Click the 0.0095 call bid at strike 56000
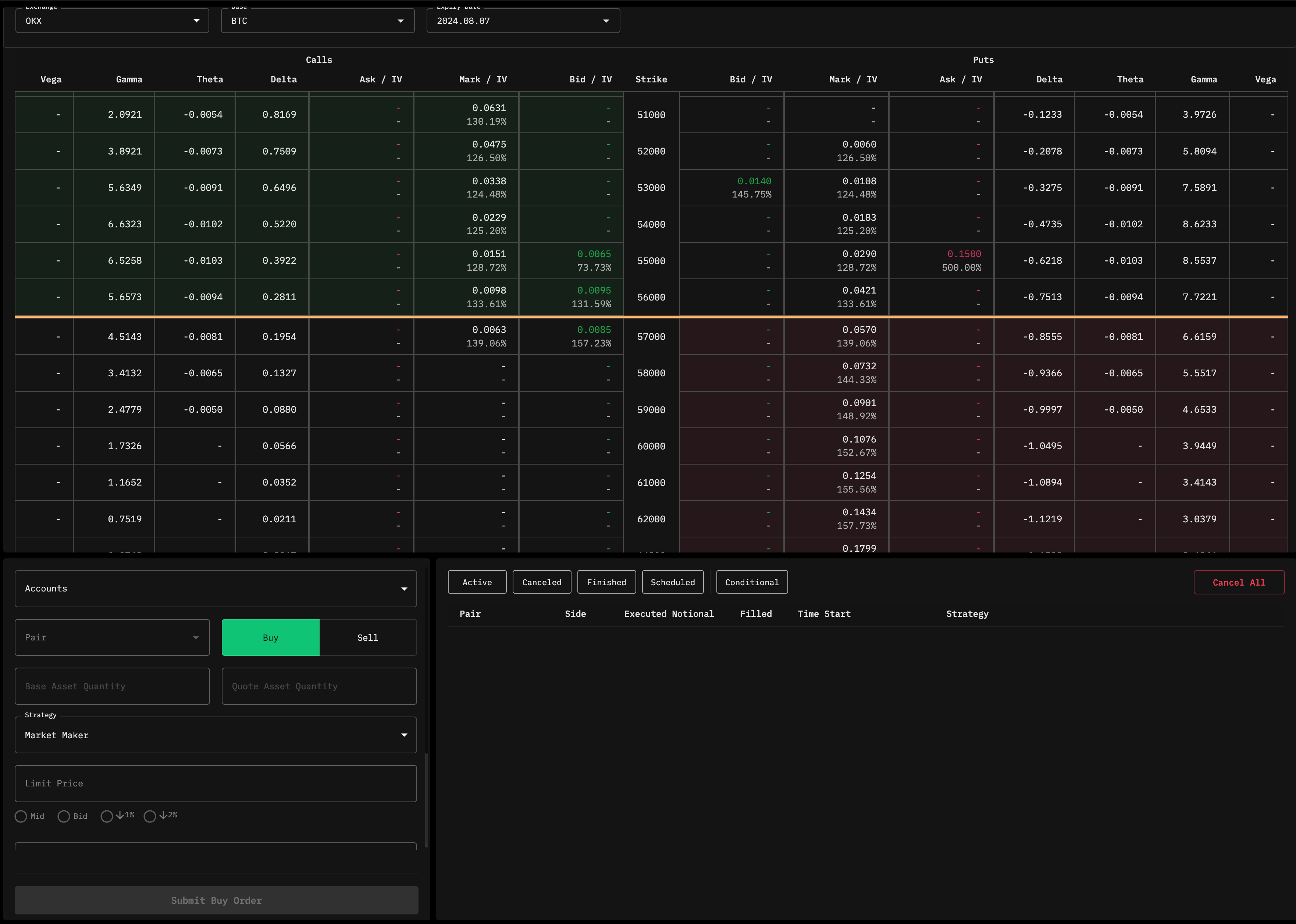This screenshot has height=924, width=1296. pyautogui.click(x=593, y=291)
